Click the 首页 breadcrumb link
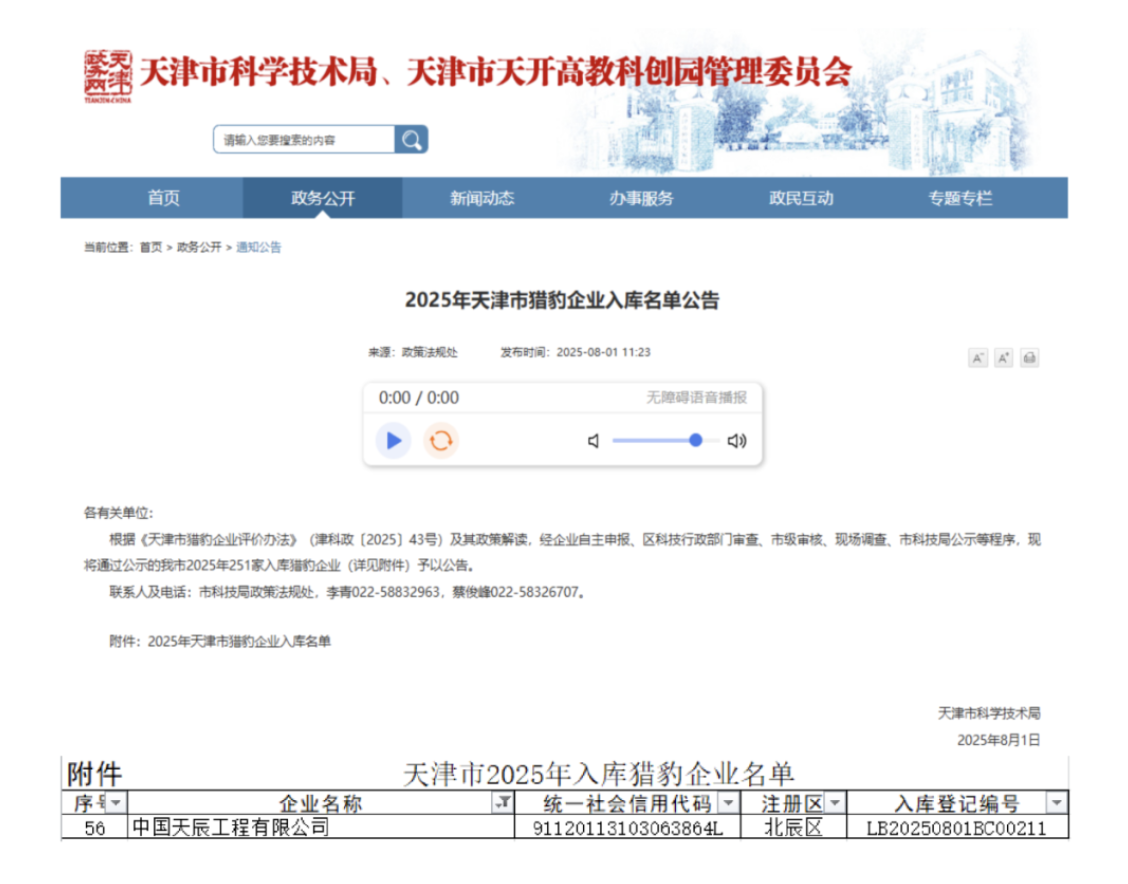 pos(150,247)
